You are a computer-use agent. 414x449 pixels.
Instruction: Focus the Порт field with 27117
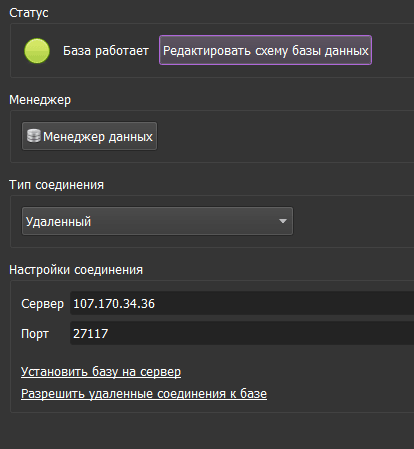[x=242, y=333]
